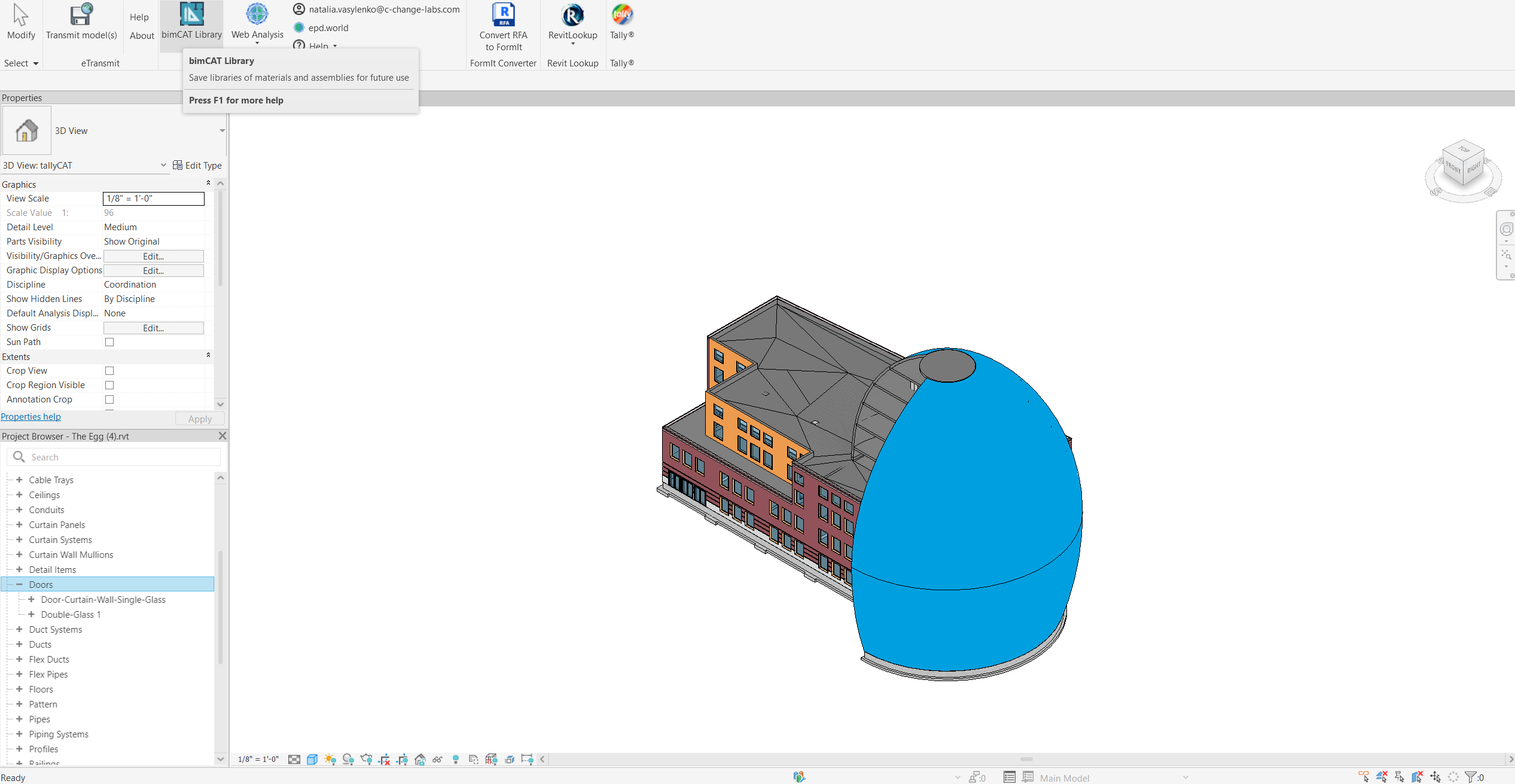The image size is (1515, 784).
Task: Click the Web Analysis globe icon
Action: click(x=257, y=14)
